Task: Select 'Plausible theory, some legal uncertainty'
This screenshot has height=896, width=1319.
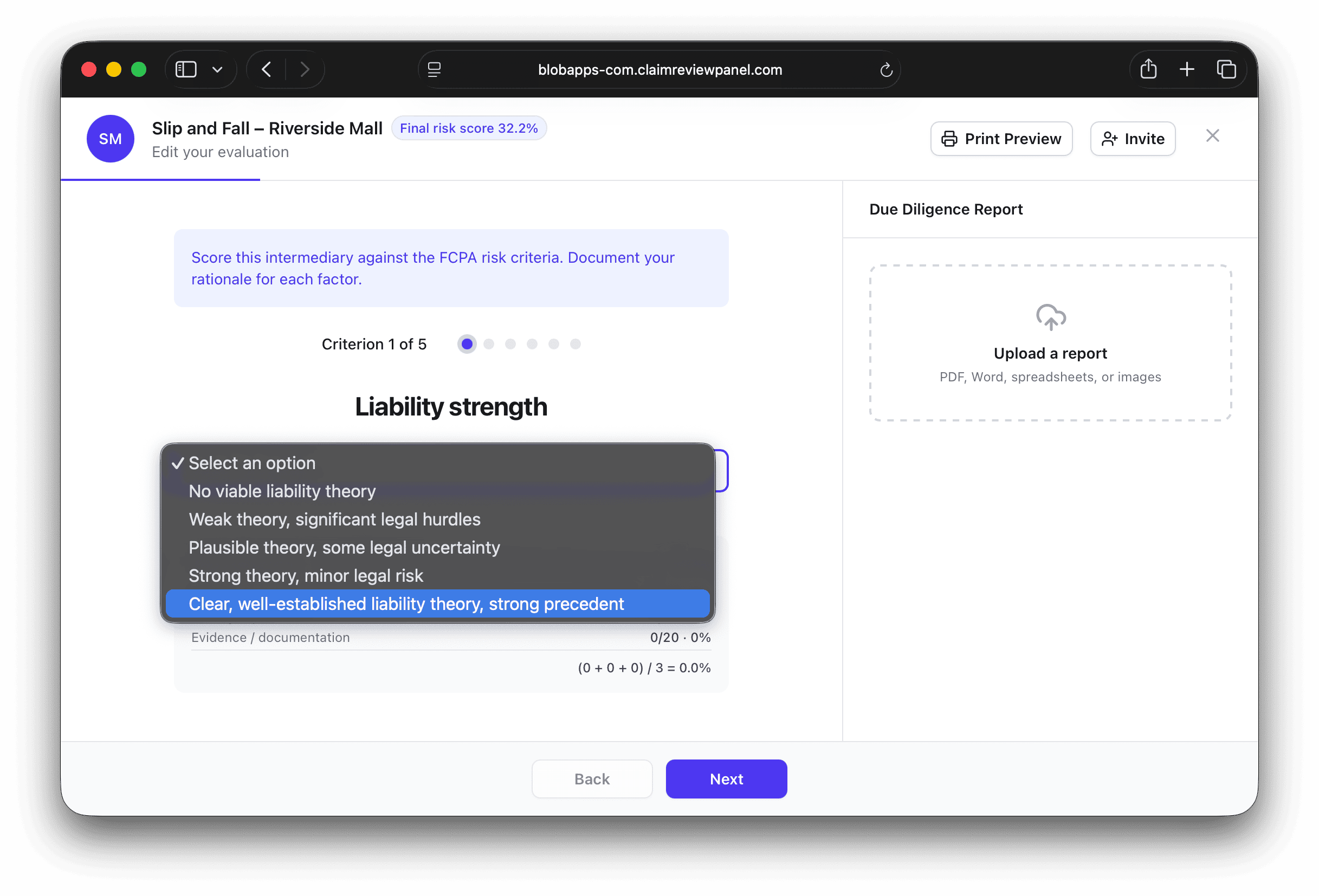Action: pos(437,548)
